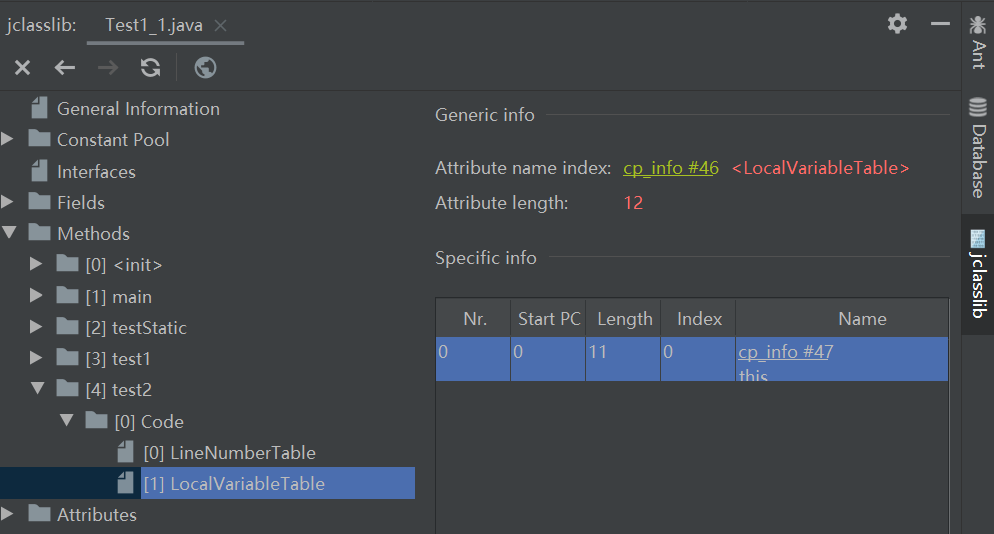The height and width of the screenshot is (534, 994).
Task: Open the globe browser icon
Action: pos(206,68)
